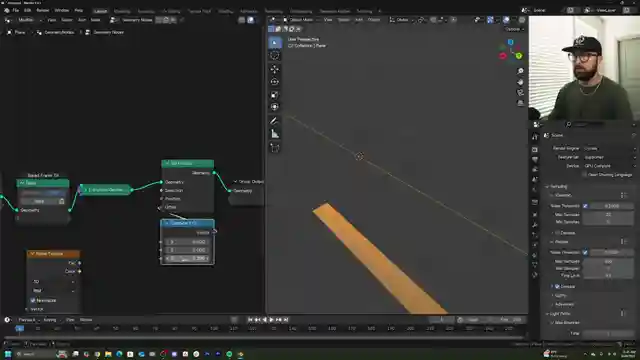The width and height of the screenshot is (640, 360).
Task: Select the Transform tool in viewport toolbar
Action: click(275, 107)
